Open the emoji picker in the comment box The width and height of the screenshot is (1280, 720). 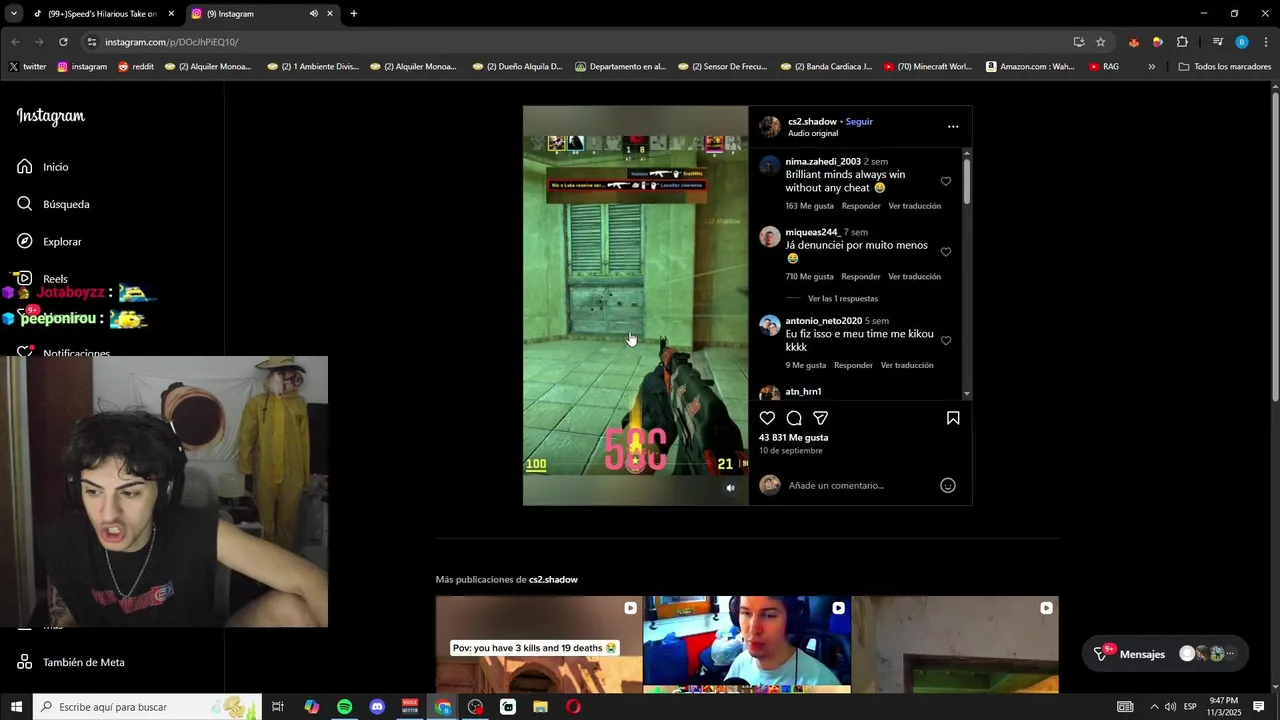pyautogui.click(x=948, y=485)
